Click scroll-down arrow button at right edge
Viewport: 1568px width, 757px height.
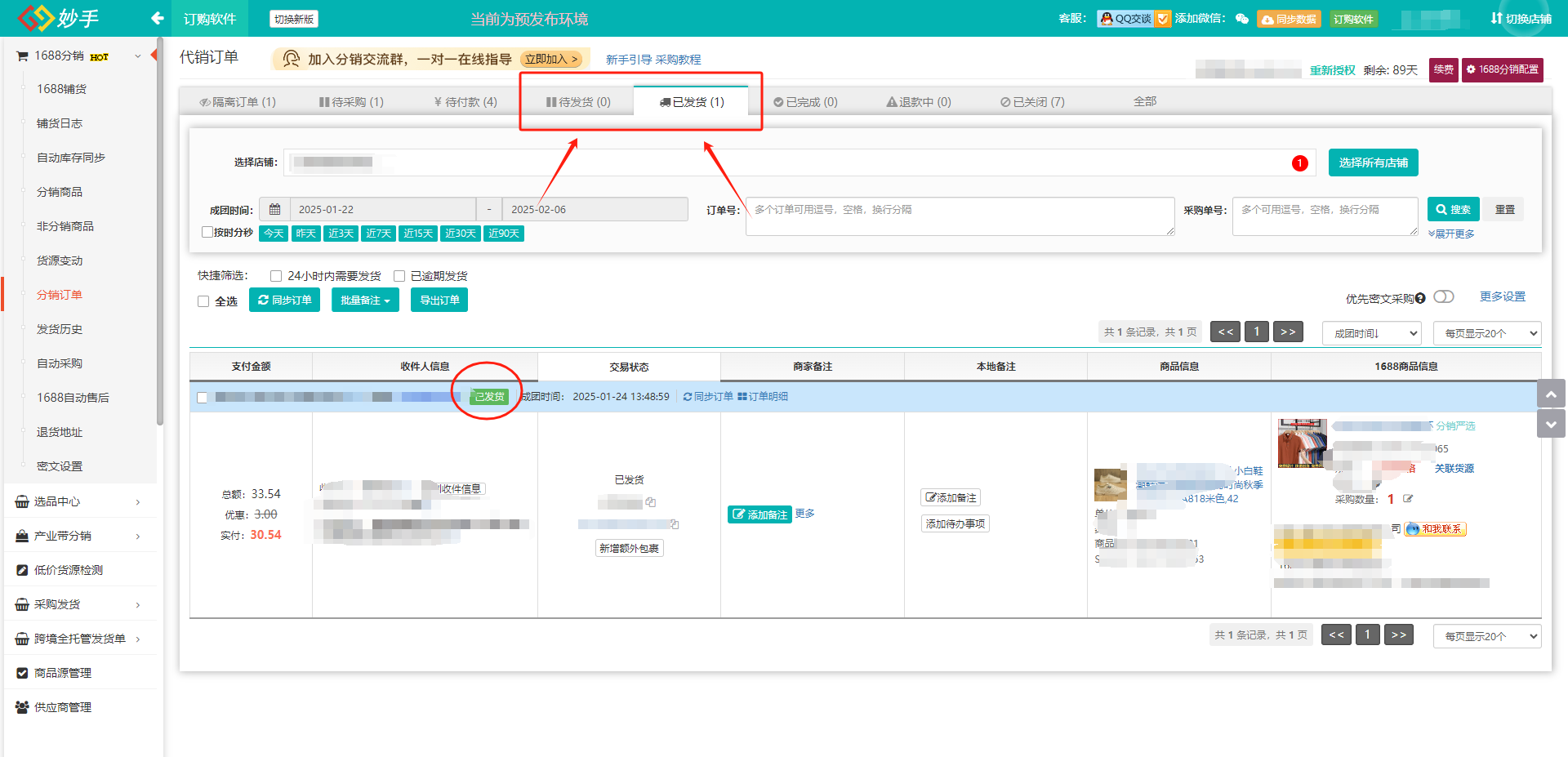click(1551, 424)
